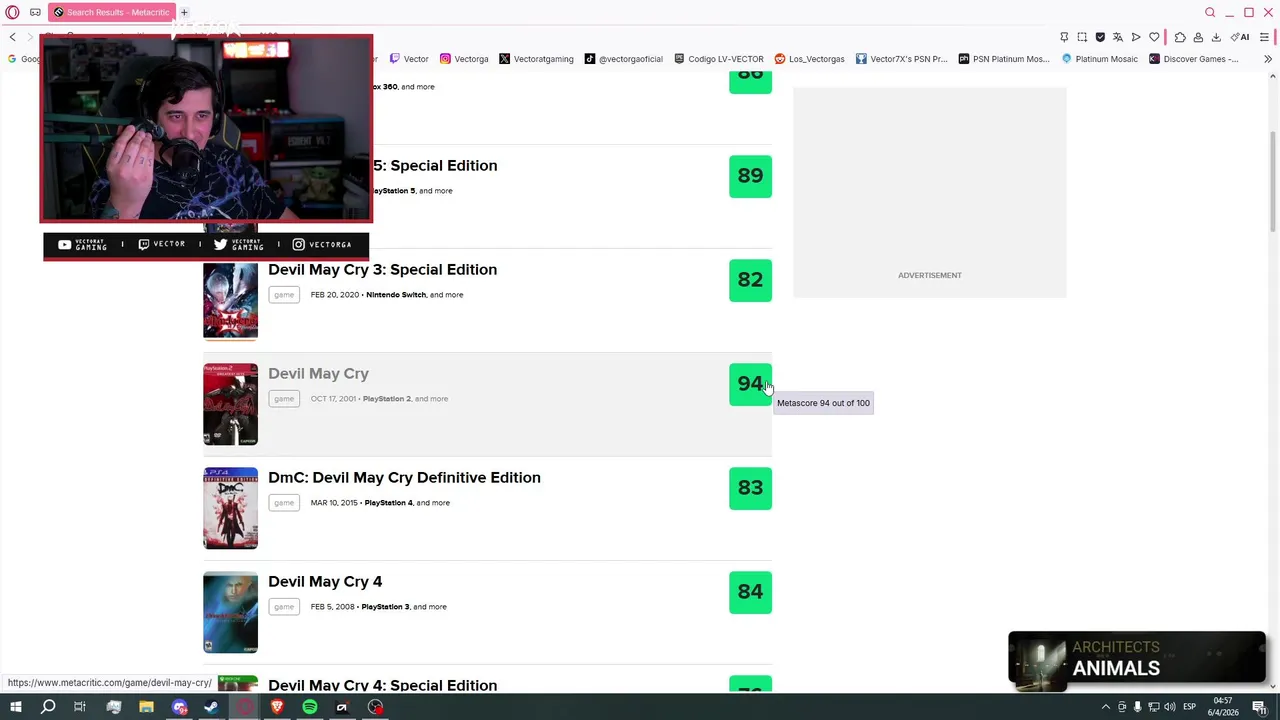Screen dimensions: 1280x720
Task: Open the Discover Games bookmark
Action: (1194, 59)
